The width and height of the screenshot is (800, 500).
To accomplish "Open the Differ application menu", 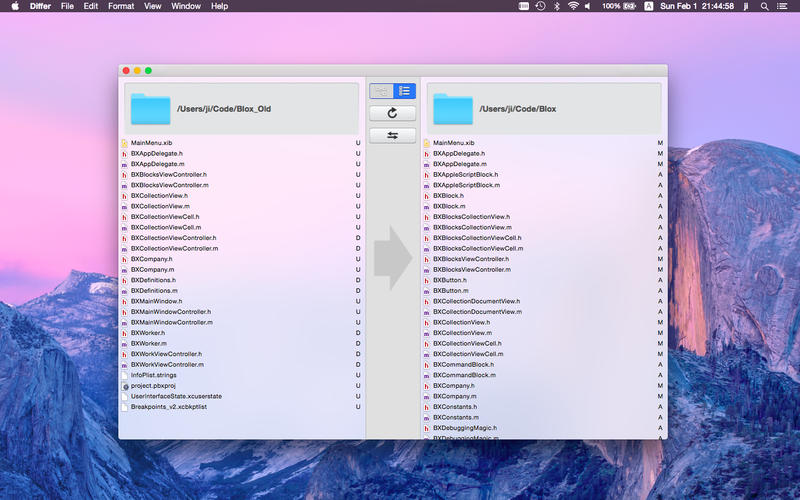I will tap(40, 6).
